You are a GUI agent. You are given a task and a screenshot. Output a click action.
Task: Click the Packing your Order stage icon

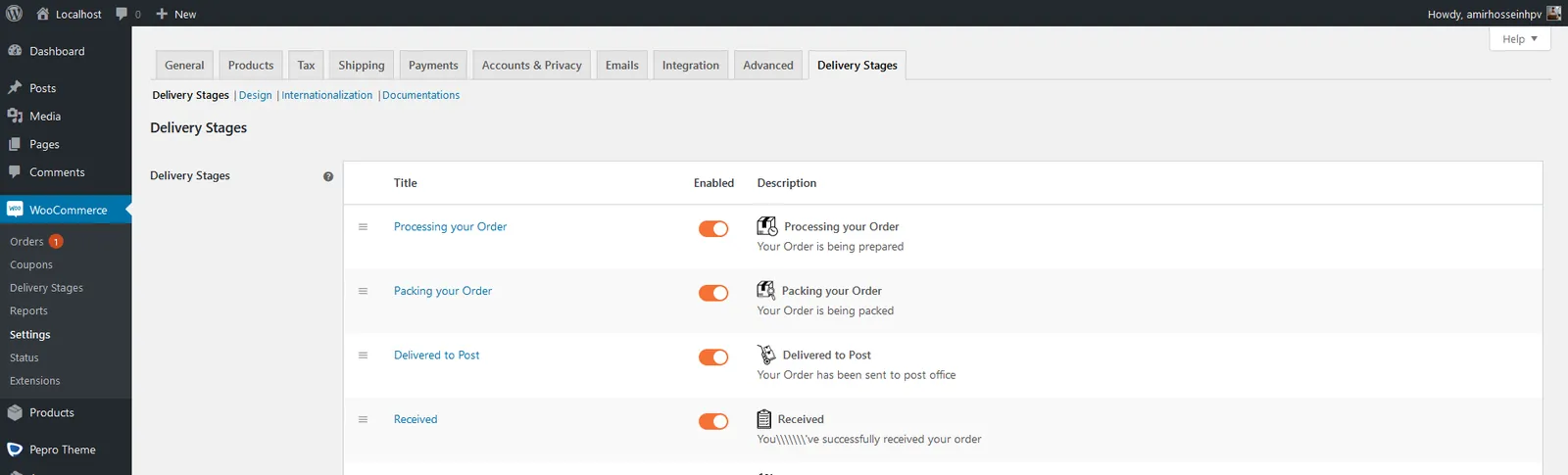click(x=766, y=291)
